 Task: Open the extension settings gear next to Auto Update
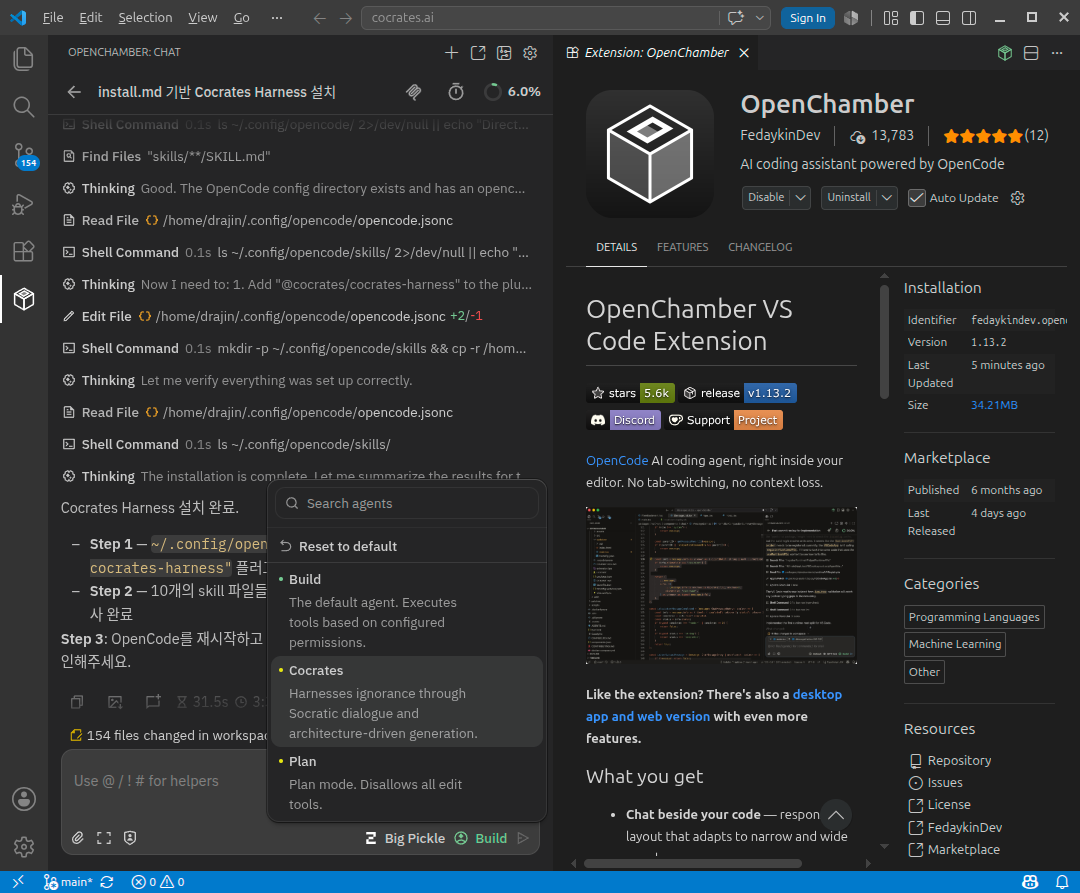coord(1017,198)
